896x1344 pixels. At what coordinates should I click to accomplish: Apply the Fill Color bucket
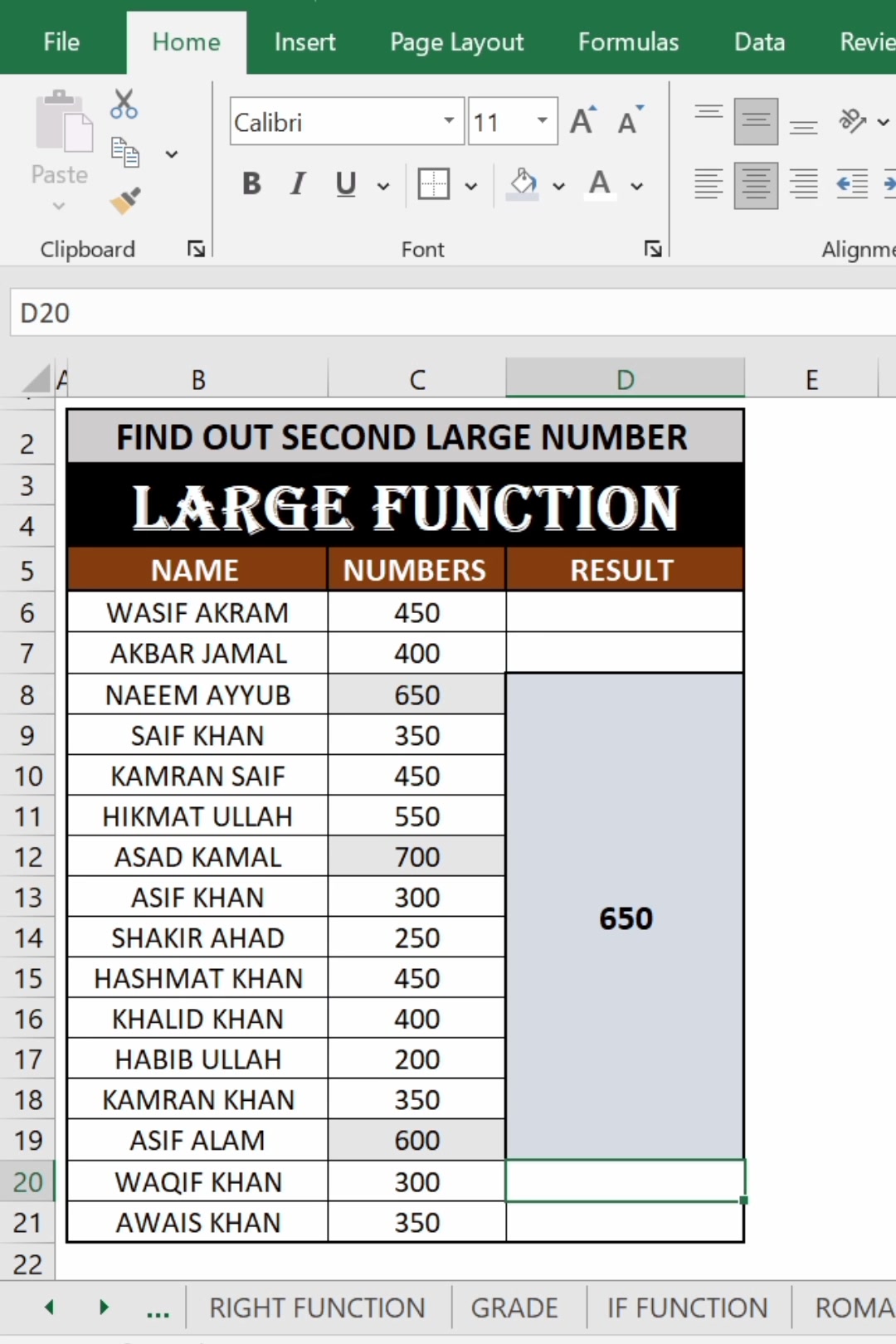[523, 184]
